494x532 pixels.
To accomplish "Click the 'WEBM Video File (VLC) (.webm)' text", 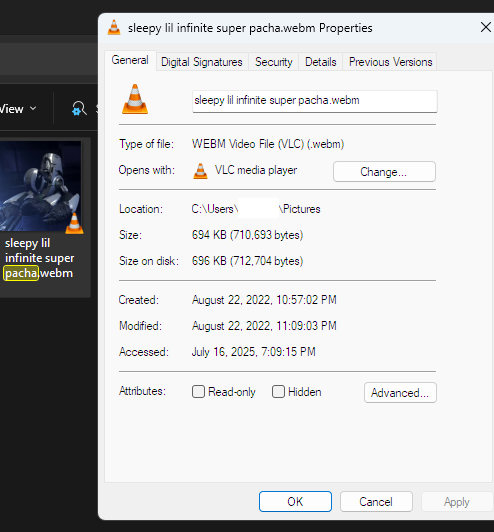I will coord(268,144).
